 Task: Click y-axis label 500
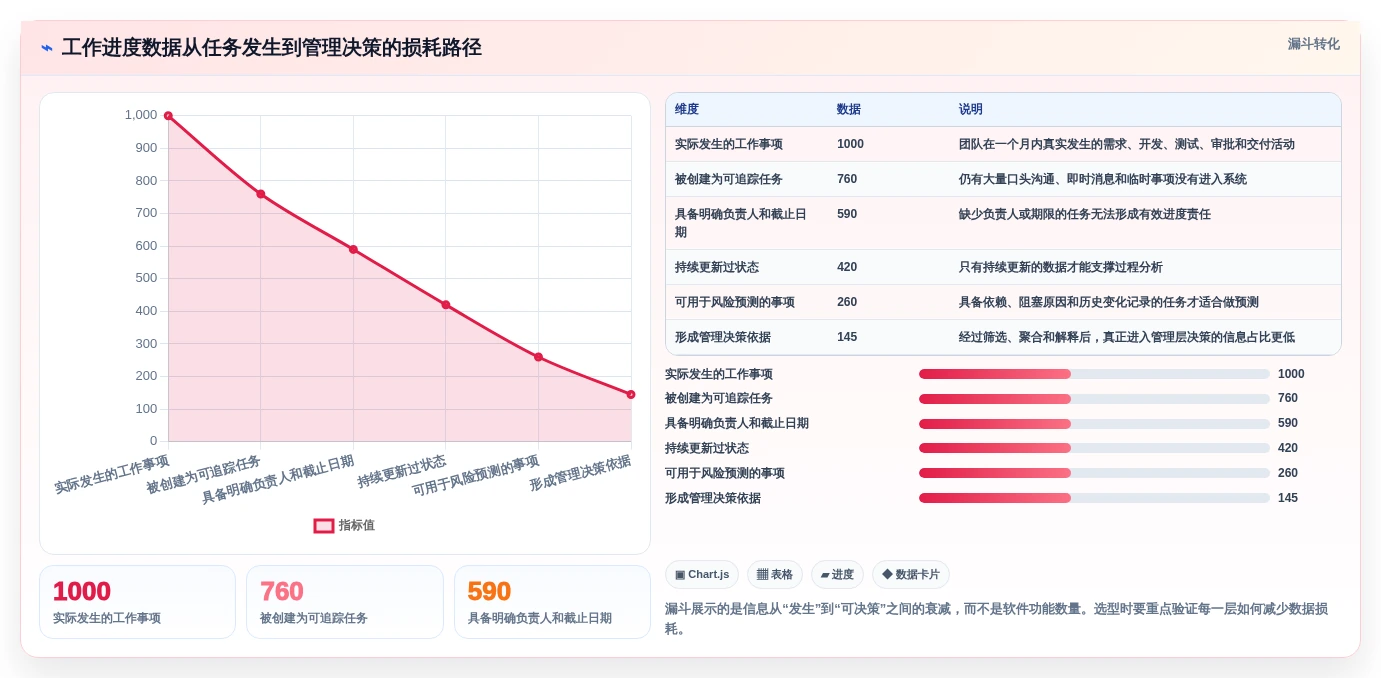click(x=147, y=278)
